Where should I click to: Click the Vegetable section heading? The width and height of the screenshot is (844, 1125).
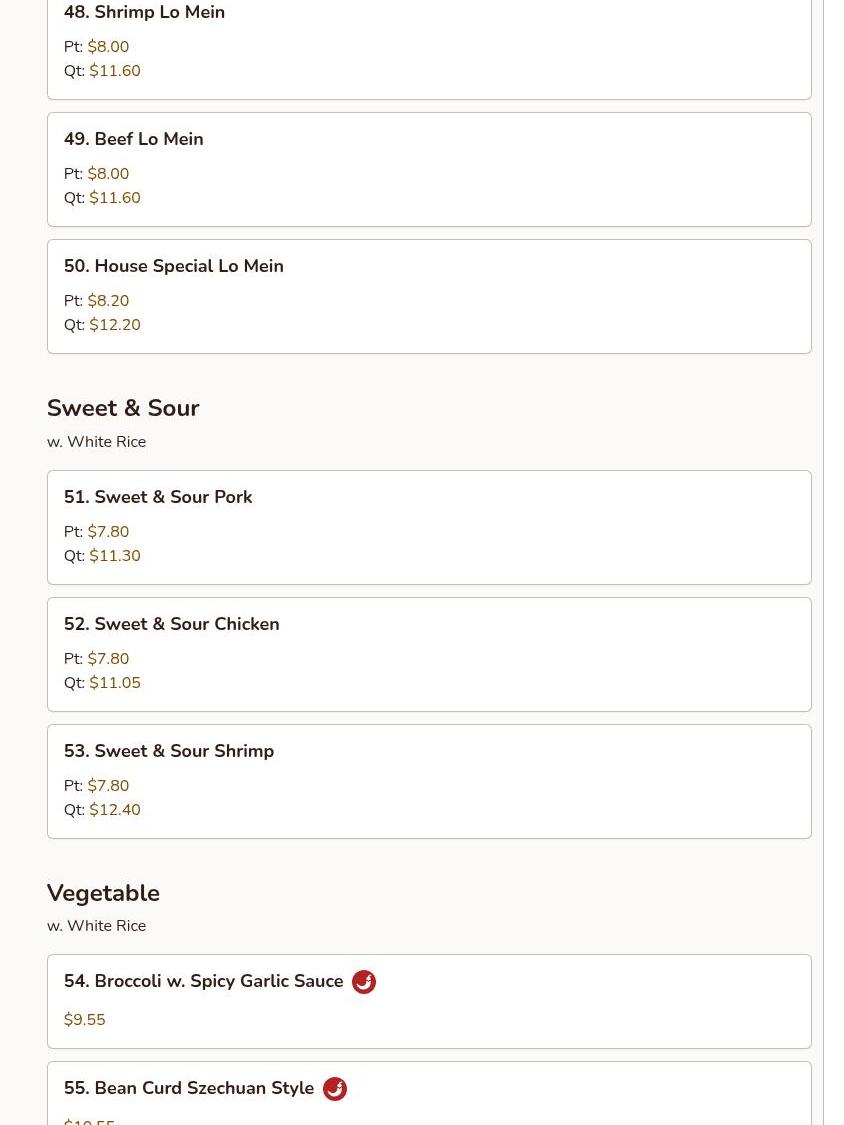(103, 893)
